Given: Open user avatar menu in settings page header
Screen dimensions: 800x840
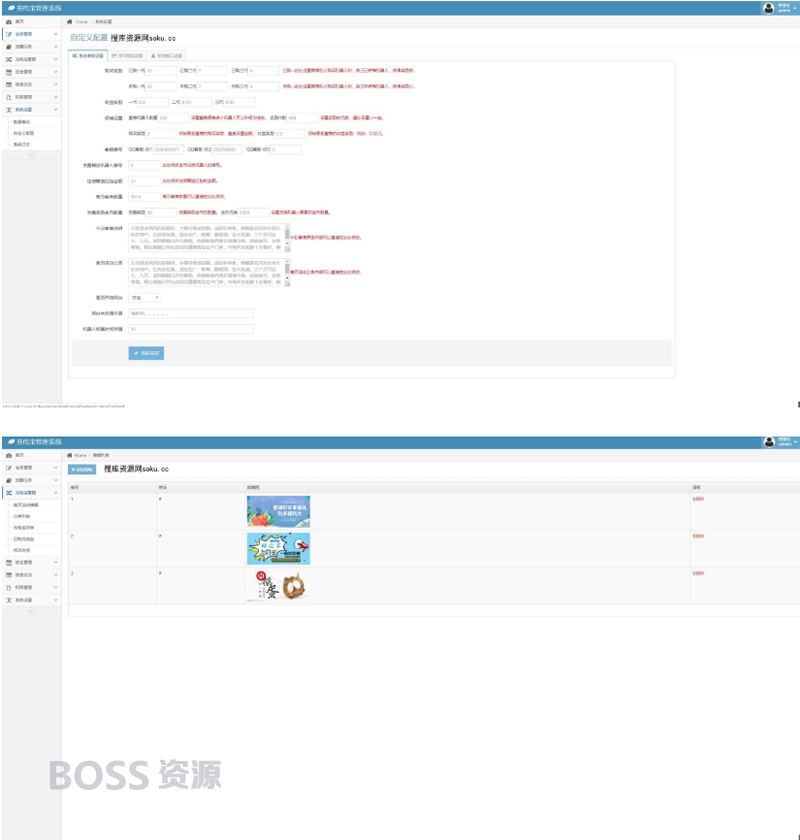Looking at the screenshot, I should tap(768, 8).
